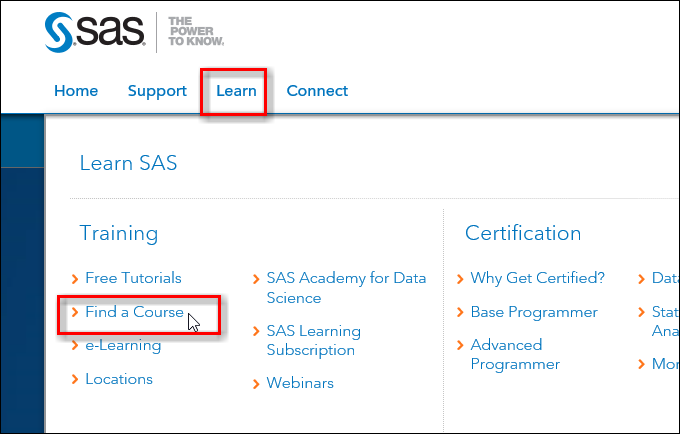Open the Home menu item
The width and height of the screenshot is (680, 434).
click(76, 91)
